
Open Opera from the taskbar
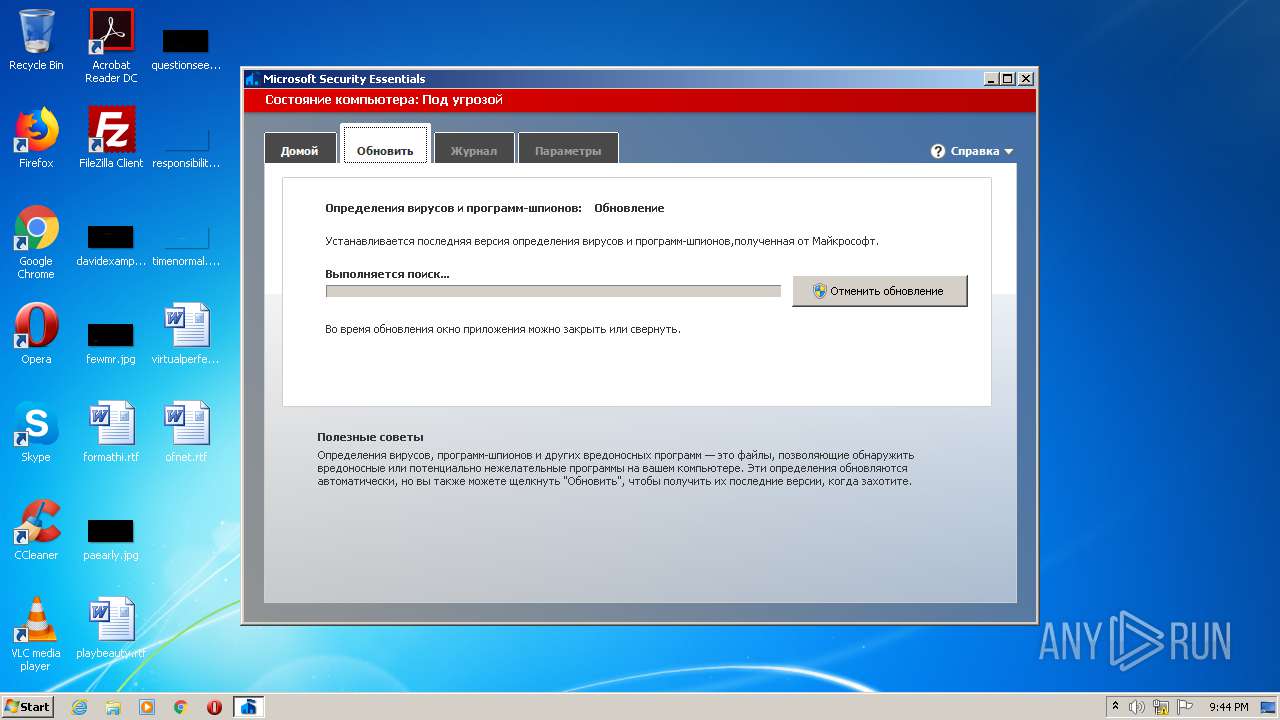[215, 707]
